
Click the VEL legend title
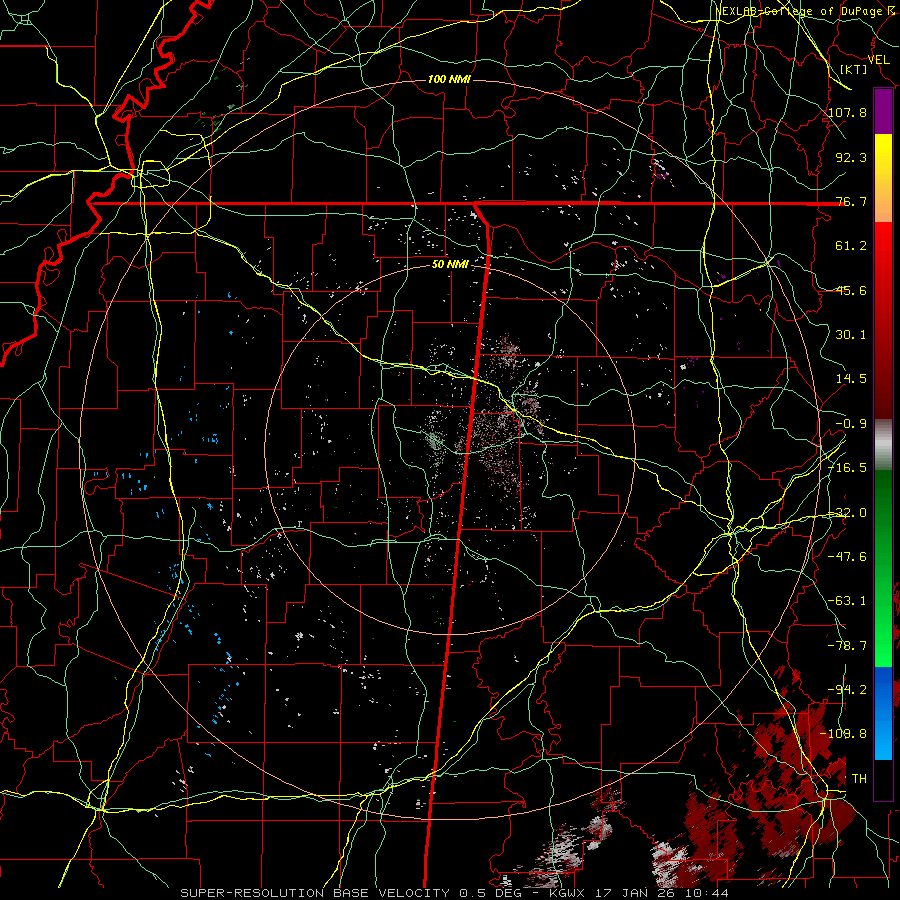[879, 60]
